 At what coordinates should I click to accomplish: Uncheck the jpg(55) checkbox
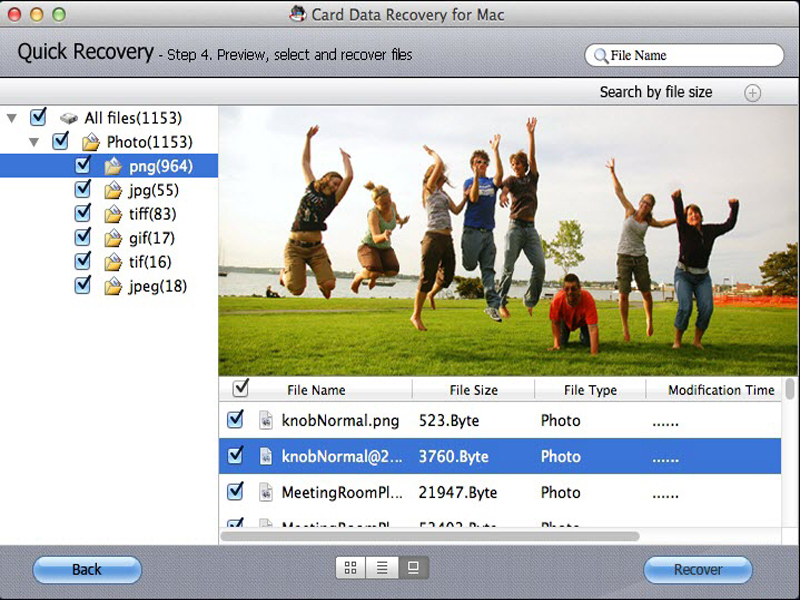coord(84,189)
